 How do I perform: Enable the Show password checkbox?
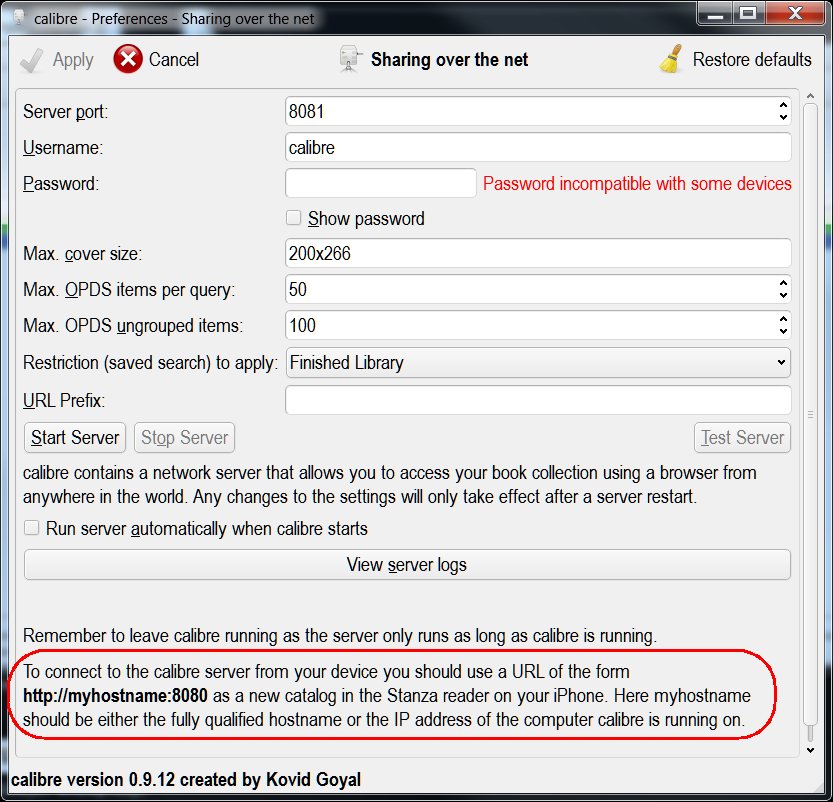click(294, 218)
